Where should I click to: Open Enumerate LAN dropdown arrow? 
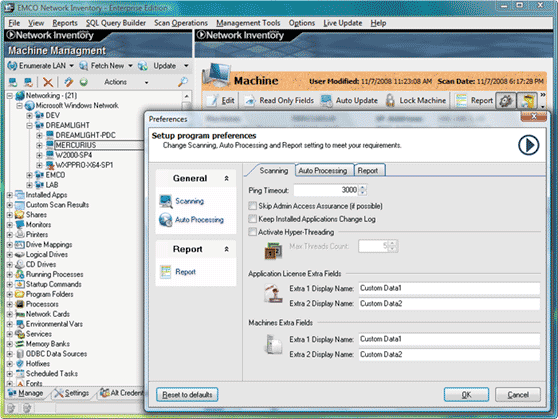pyautogui.click(x=71, y=66)
